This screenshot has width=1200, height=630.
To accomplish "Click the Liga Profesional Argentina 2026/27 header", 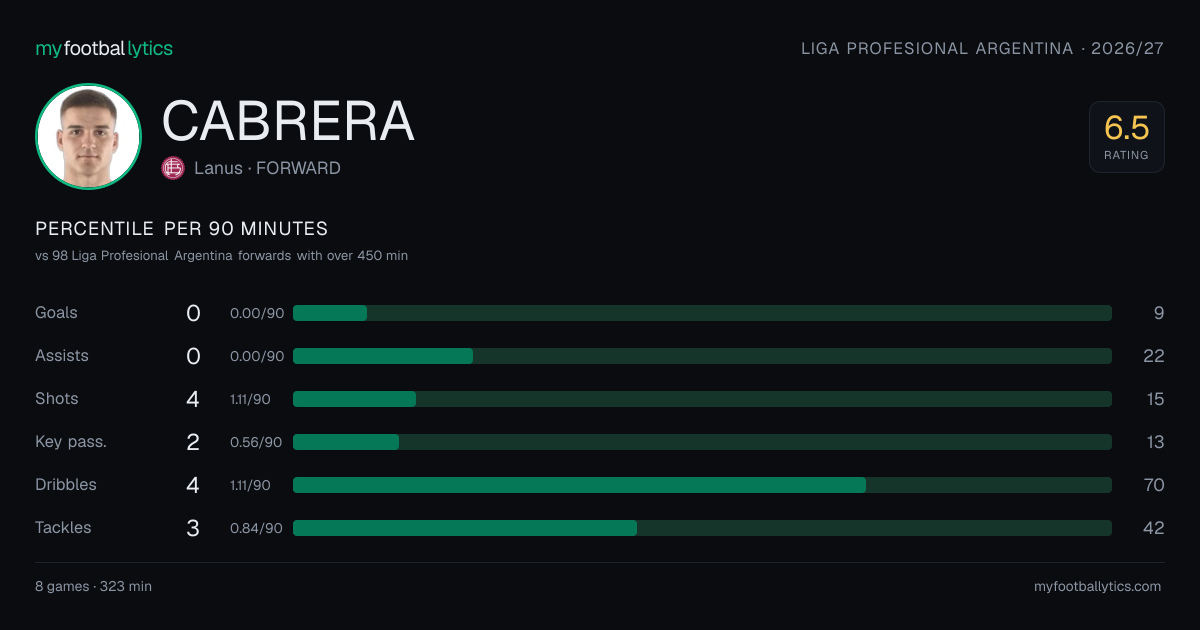I will click(983, 48).
